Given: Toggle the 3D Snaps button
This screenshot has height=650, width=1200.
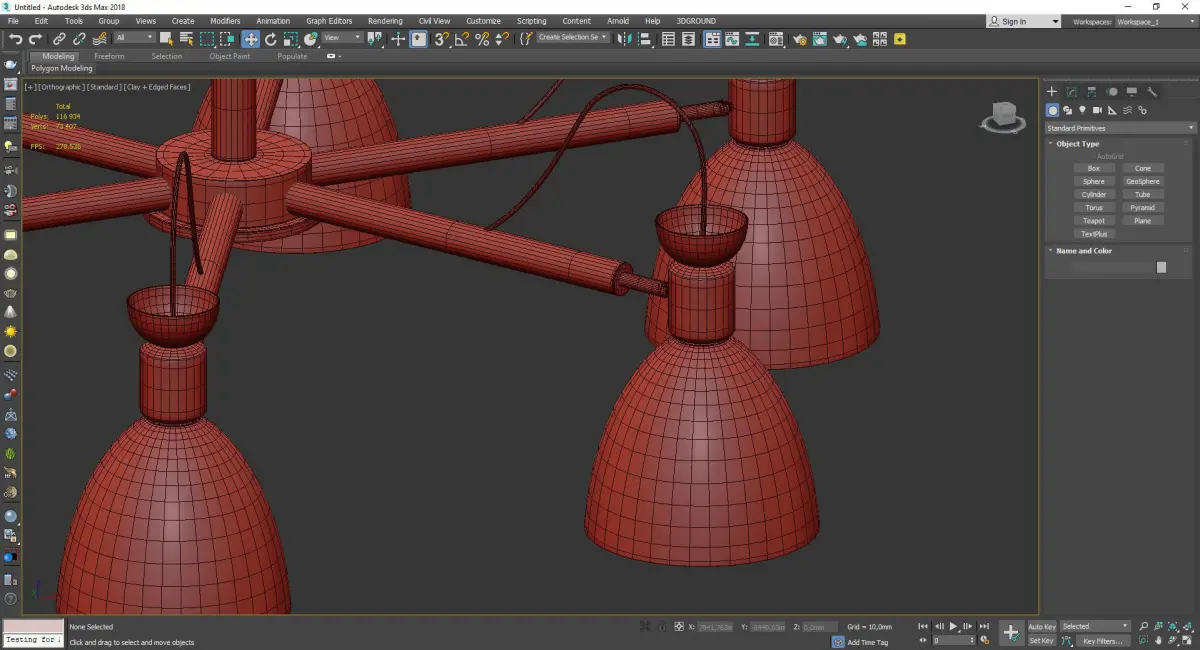Looking at the screenshot, I should point(441,39).
